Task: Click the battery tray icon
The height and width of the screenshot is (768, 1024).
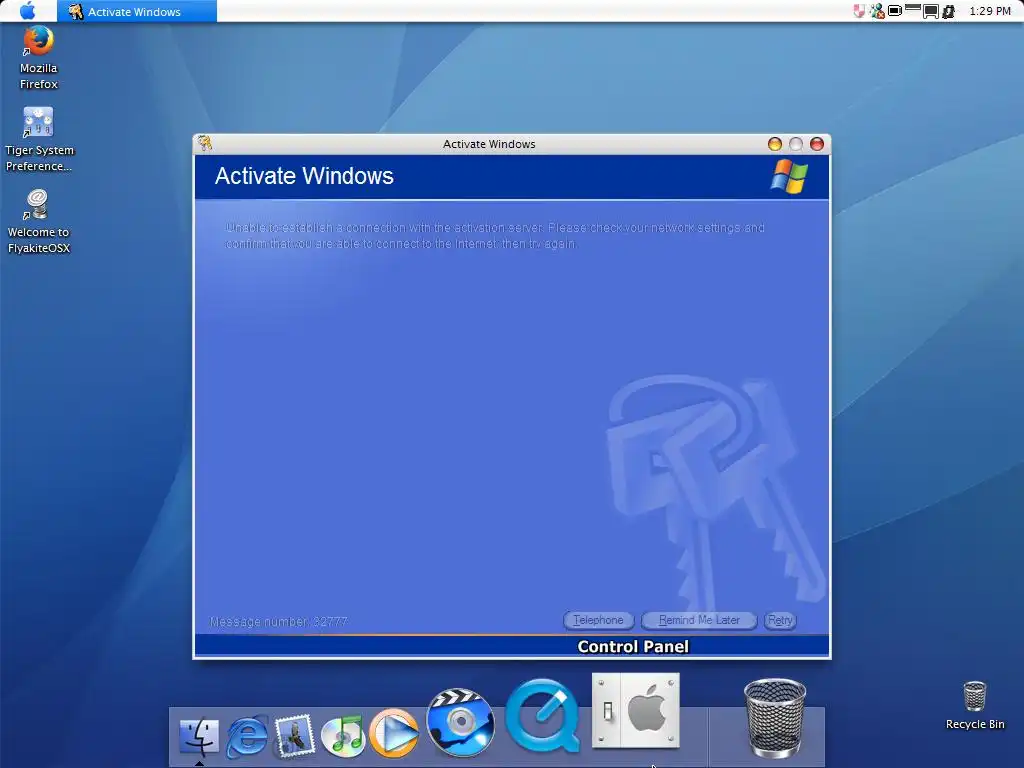Action: coord(895,11)
